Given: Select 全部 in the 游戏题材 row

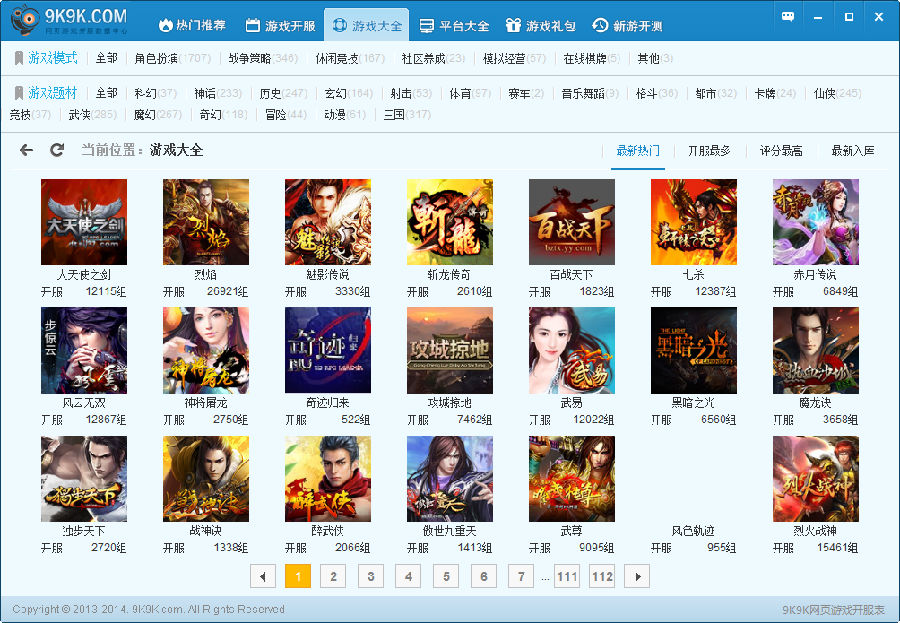Looking at the screenshot, I should [x=106, y=93].
